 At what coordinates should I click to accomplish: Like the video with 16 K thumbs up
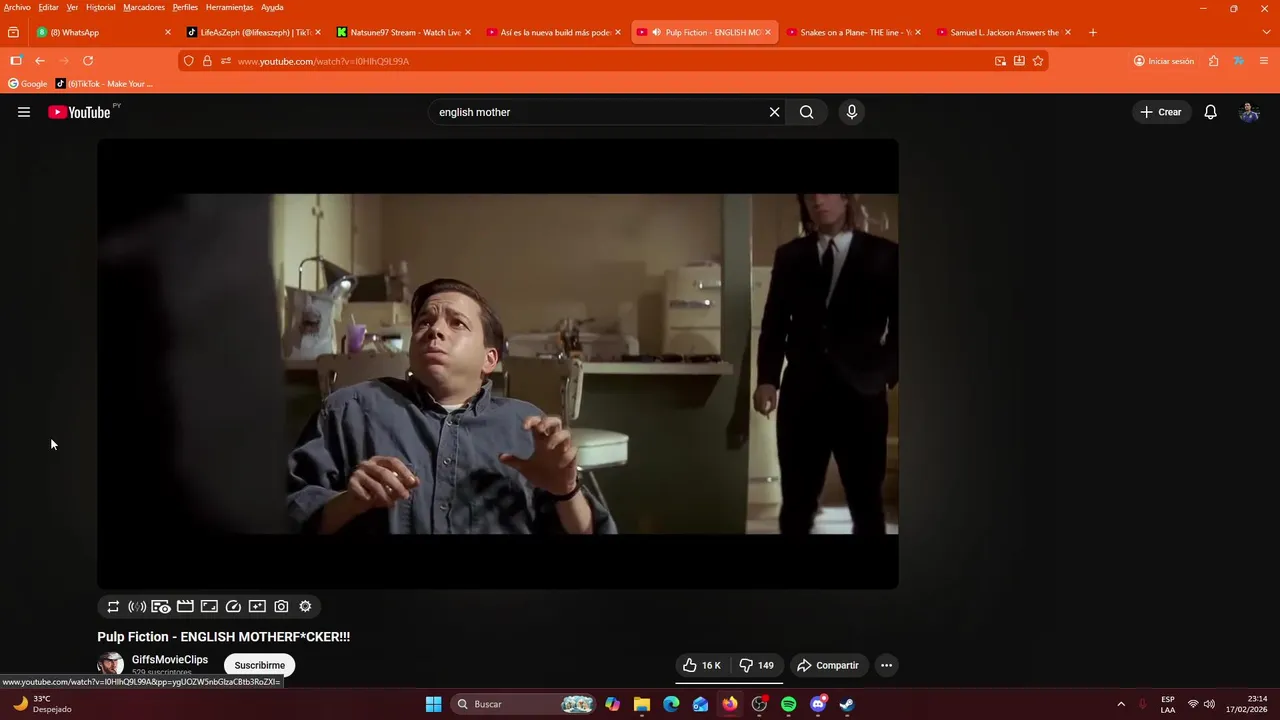702,665
